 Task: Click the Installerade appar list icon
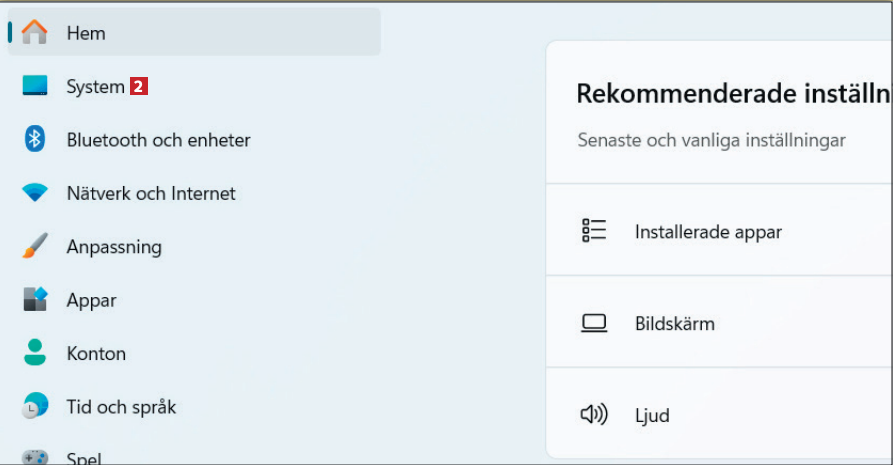pyautogui.click(x=594, y=231)
